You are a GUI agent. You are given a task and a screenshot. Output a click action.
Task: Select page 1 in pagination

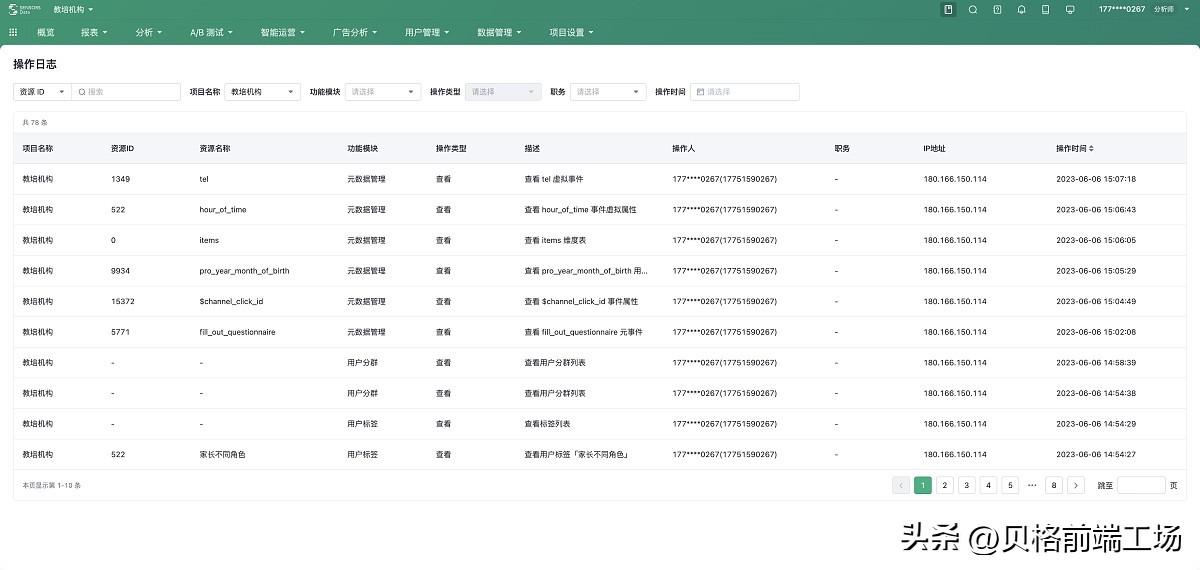(923, 485)
